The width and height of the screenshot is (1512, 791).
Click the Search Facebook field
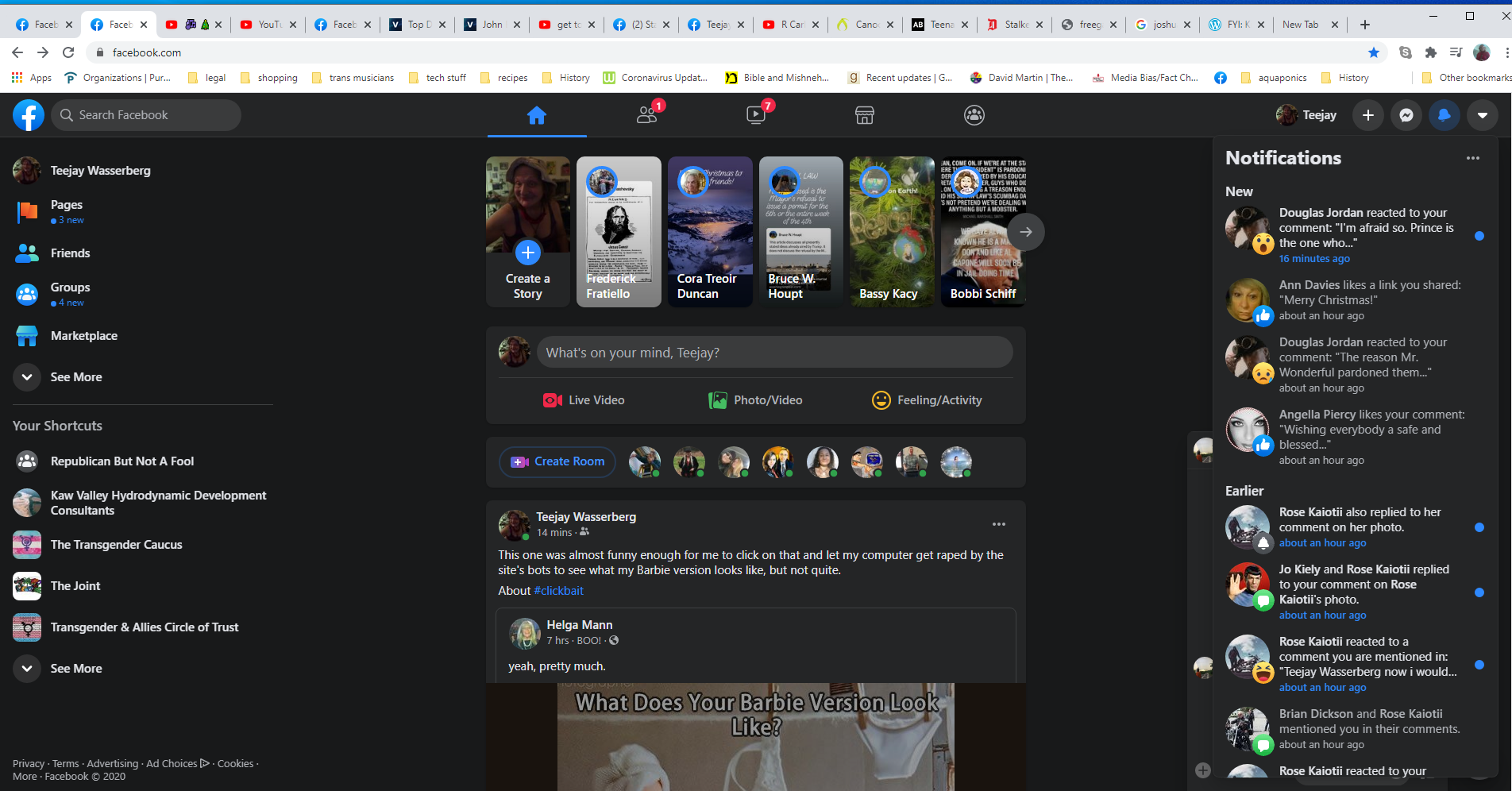(146, 115)
